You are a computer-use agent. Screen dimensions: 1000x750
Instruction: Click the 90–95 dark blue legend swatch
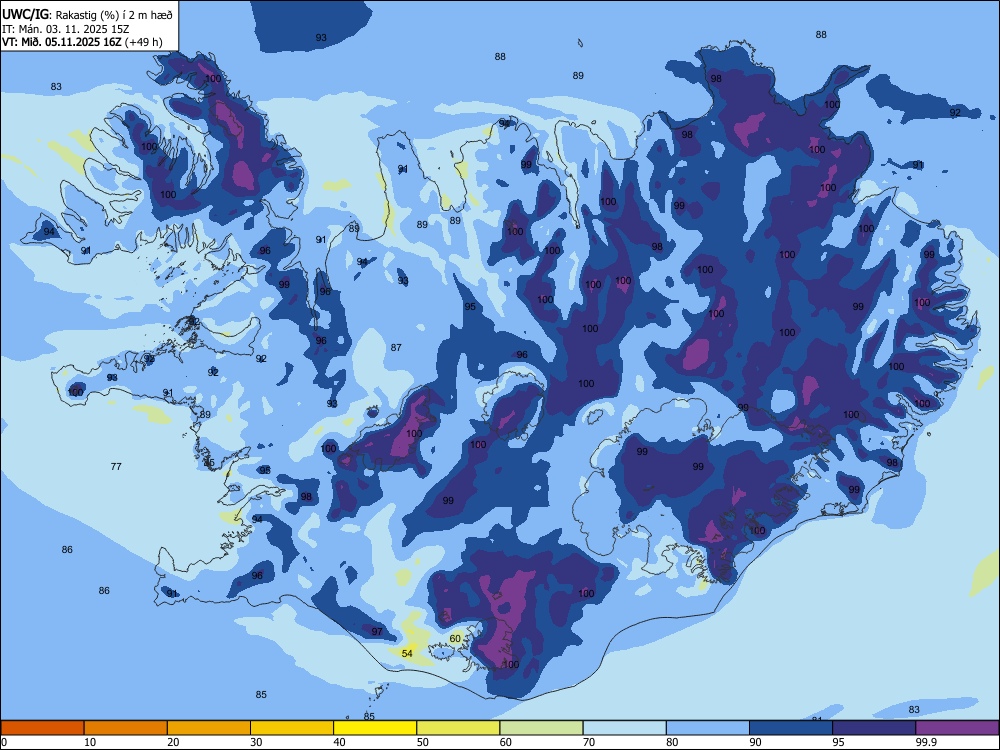coord(791,728)
